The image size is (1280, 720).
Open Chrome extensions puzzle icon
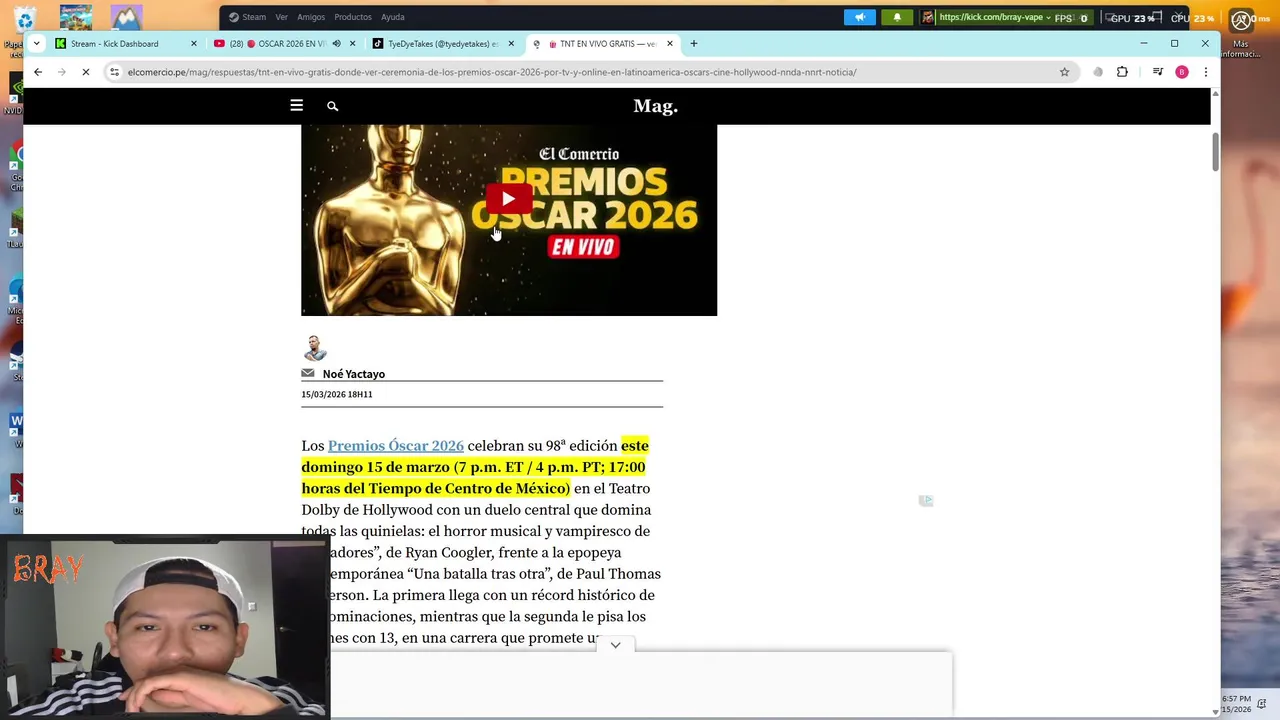(1122, 72)
